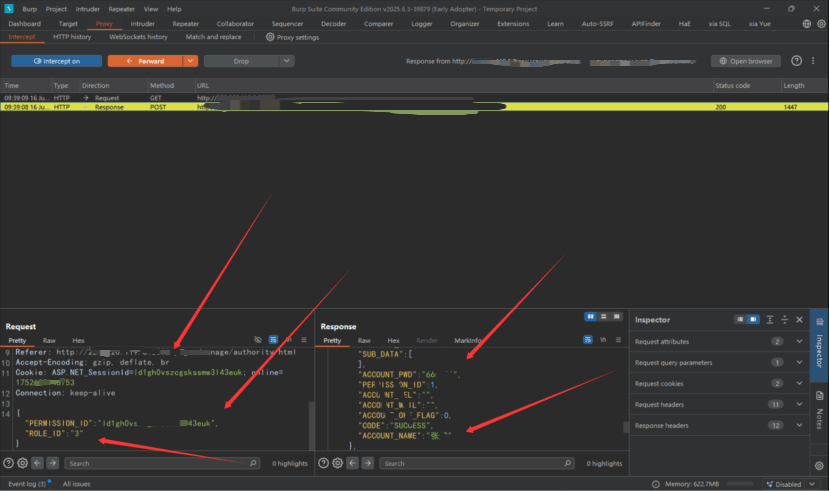The image size is (830, 492).
Task: Click the Open browser button
Action: tap(746, 61)
